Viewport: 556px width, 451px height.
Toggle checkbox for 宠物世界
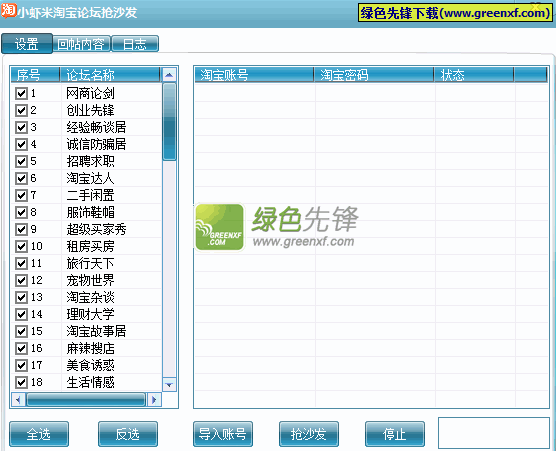[x=21, y=281]
